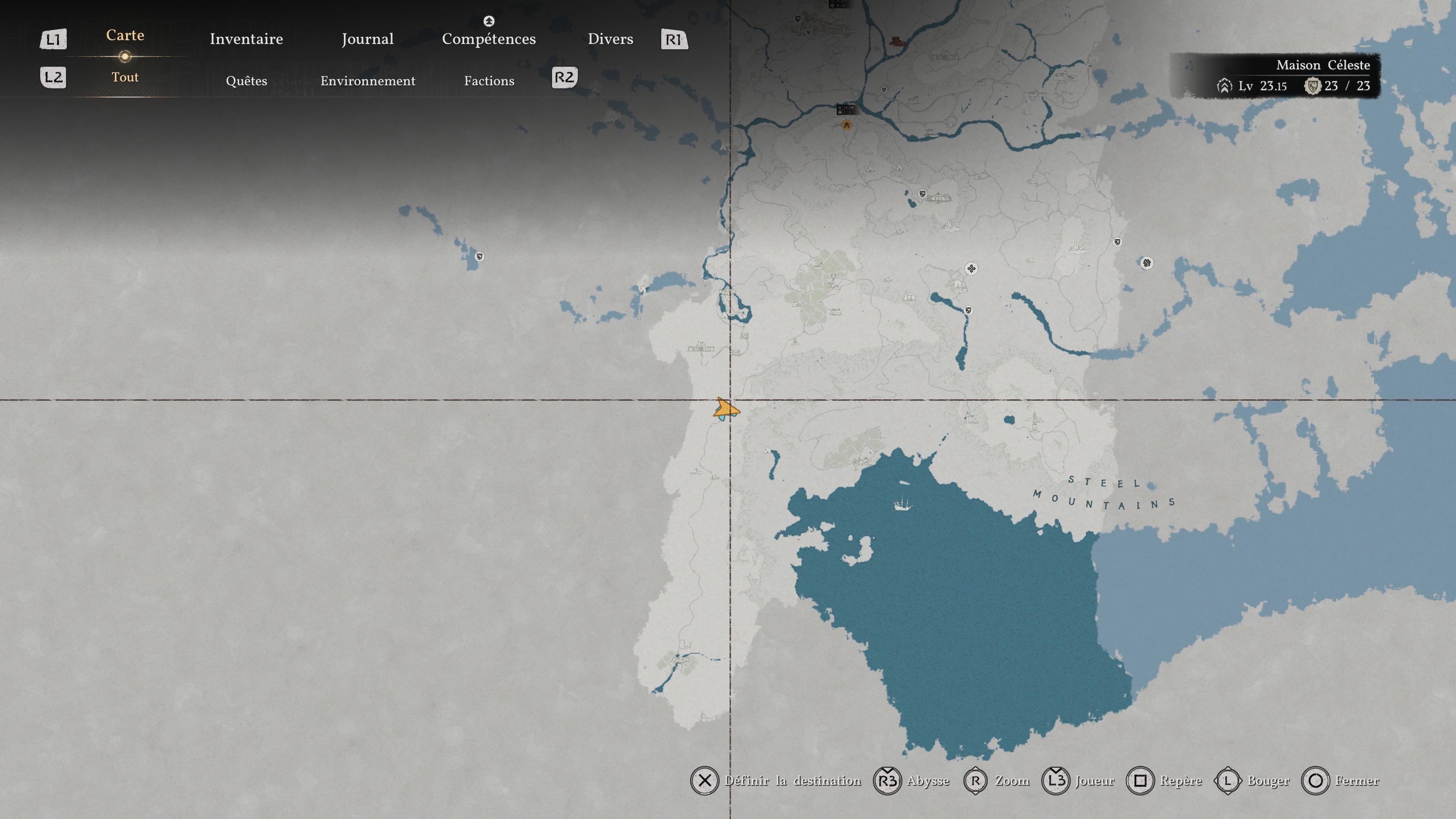Click the R1 shoulder button icon
Image resolution: width=1456 pixels, height=819 pixels.
[674, 39]
